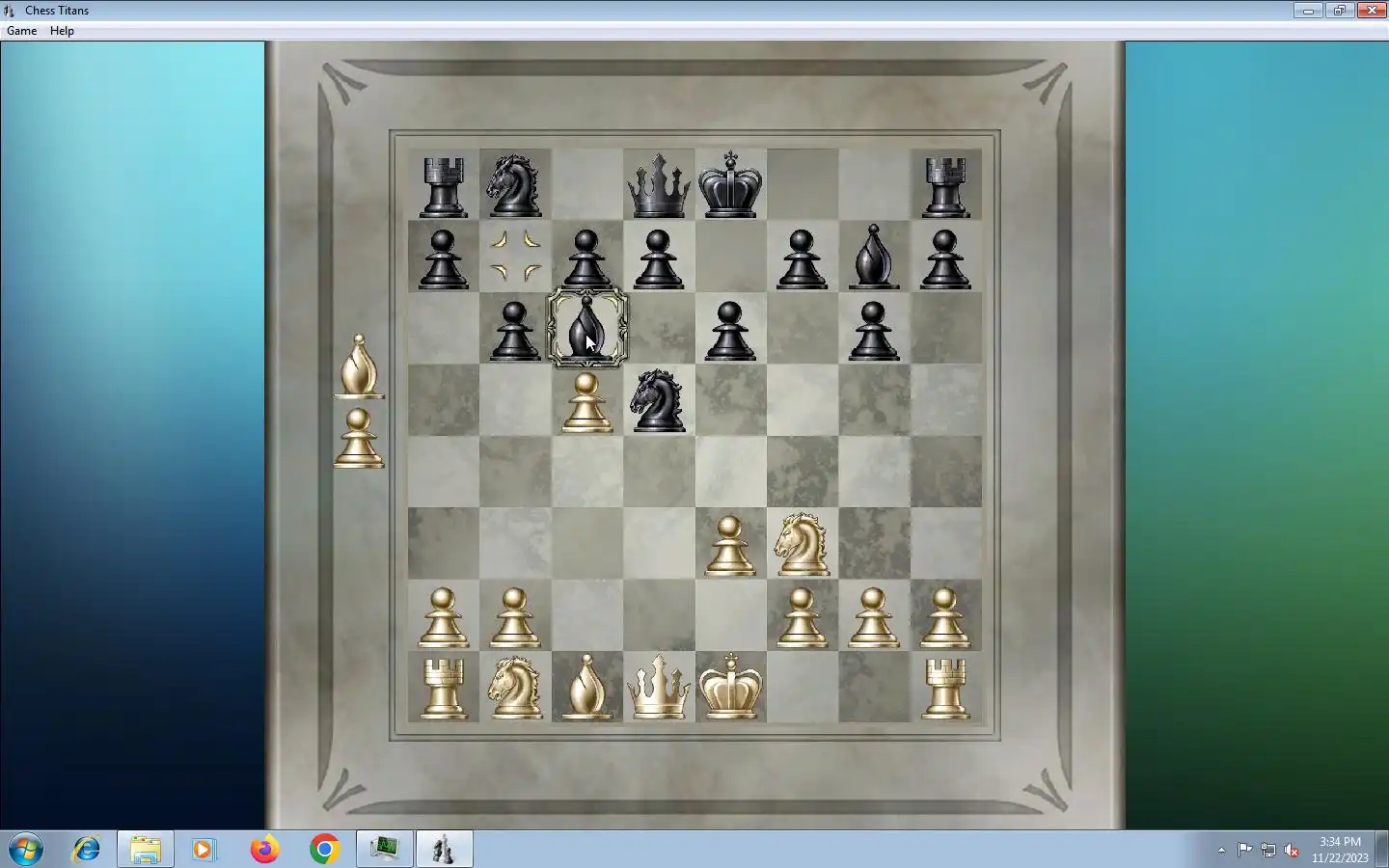Select the white knight on f3
Viewport: 1389px width, 868px height.
[x=803, y=543]
